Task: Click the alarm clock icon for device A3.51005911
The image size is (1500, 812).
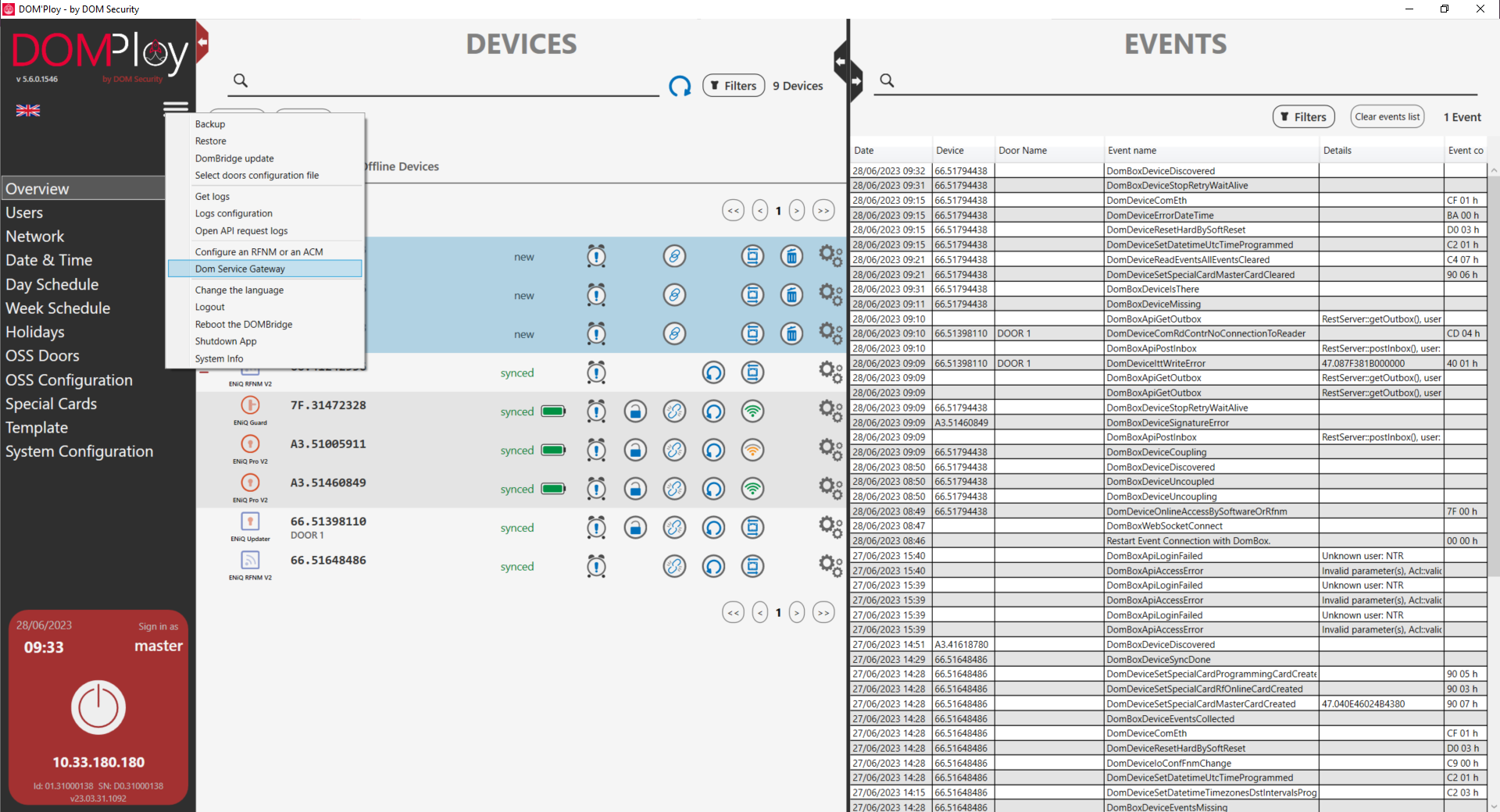Action: (596, 450)
